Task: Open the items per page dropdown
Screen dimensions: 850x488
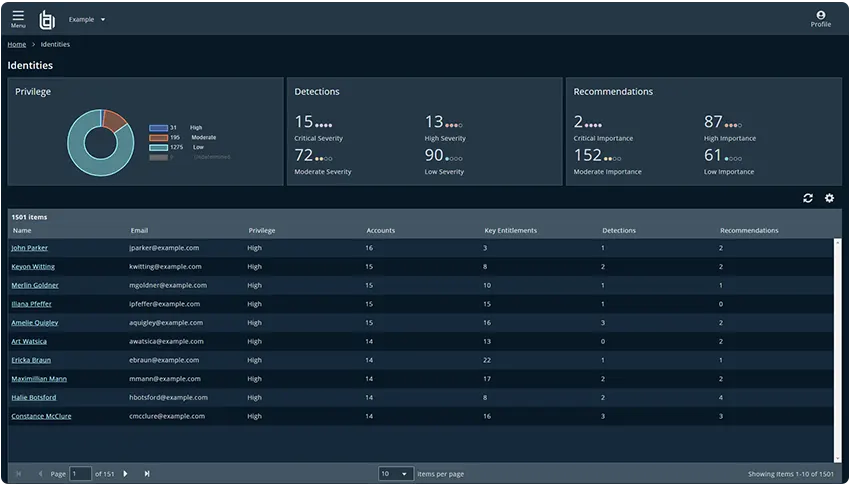Action: click(x=396, y=474)
